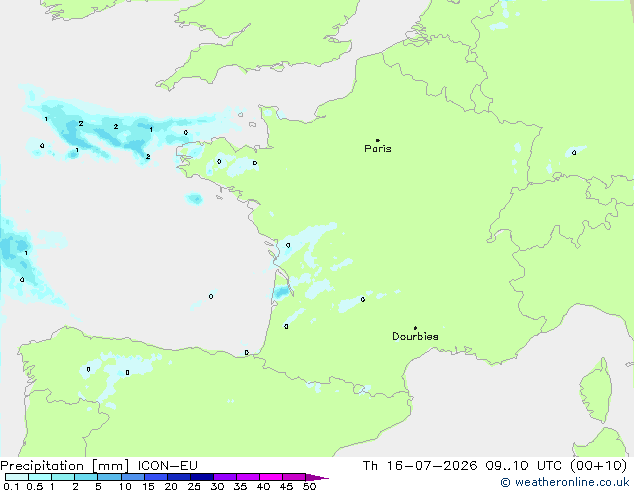Image resolution: width=634 pixels, height=490 pixels.
Task: Pick the 0.1–0.5 mm legend color swatch
Action: [x=17, y=477]
